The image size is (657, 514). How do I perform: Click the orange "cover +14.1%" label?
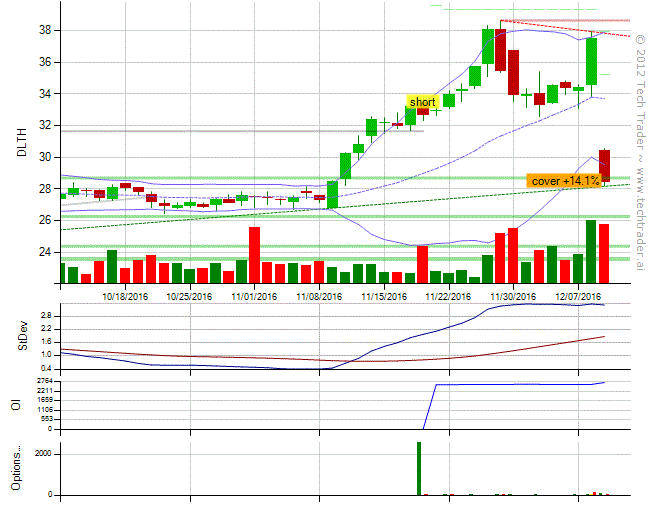(565, 181)
